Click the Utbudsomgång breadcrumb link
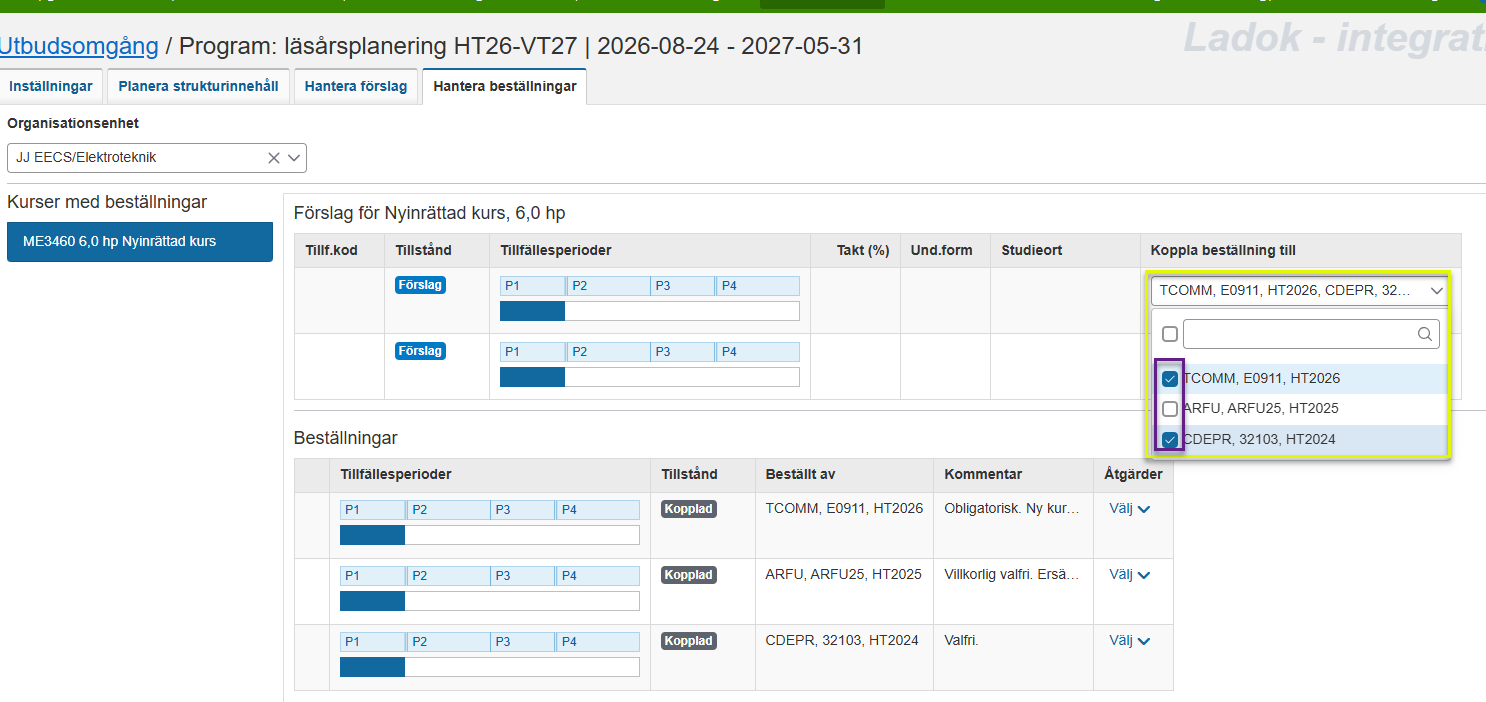 coord(79,46)
